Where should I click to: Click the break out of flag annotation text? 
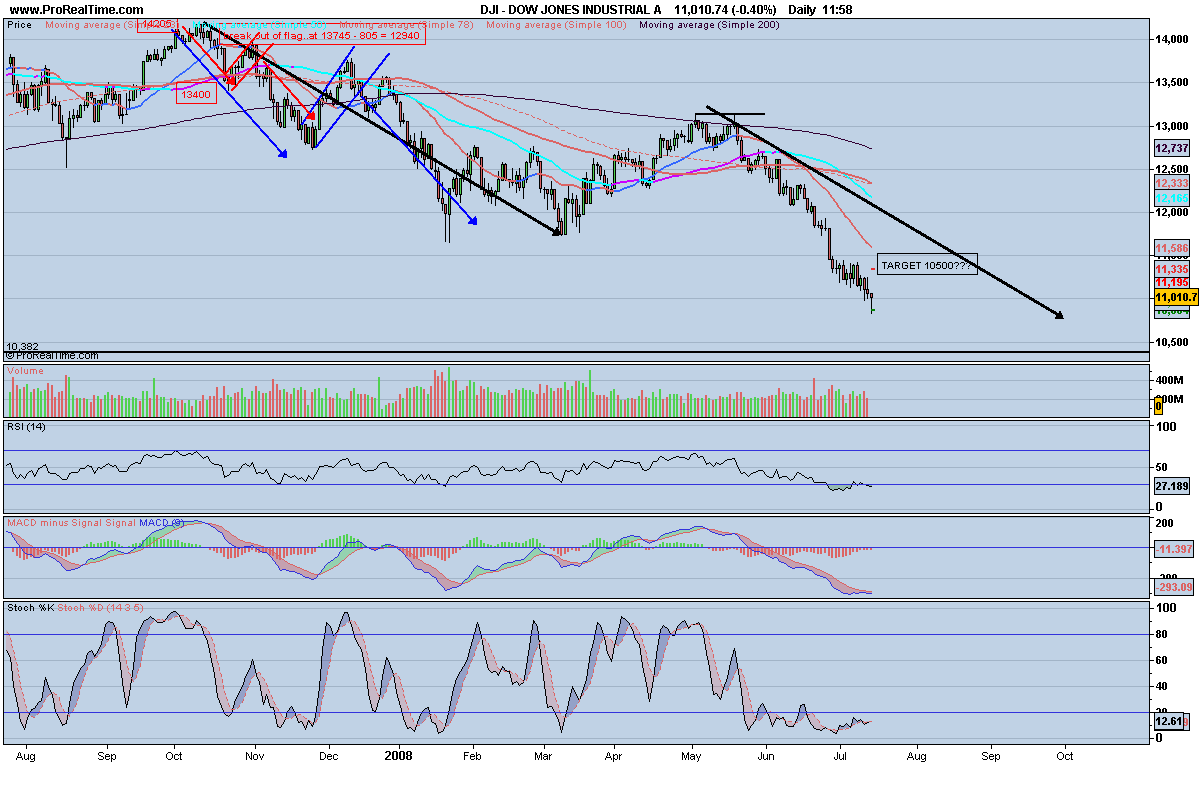pyautogui.click(x=322, y=36)
